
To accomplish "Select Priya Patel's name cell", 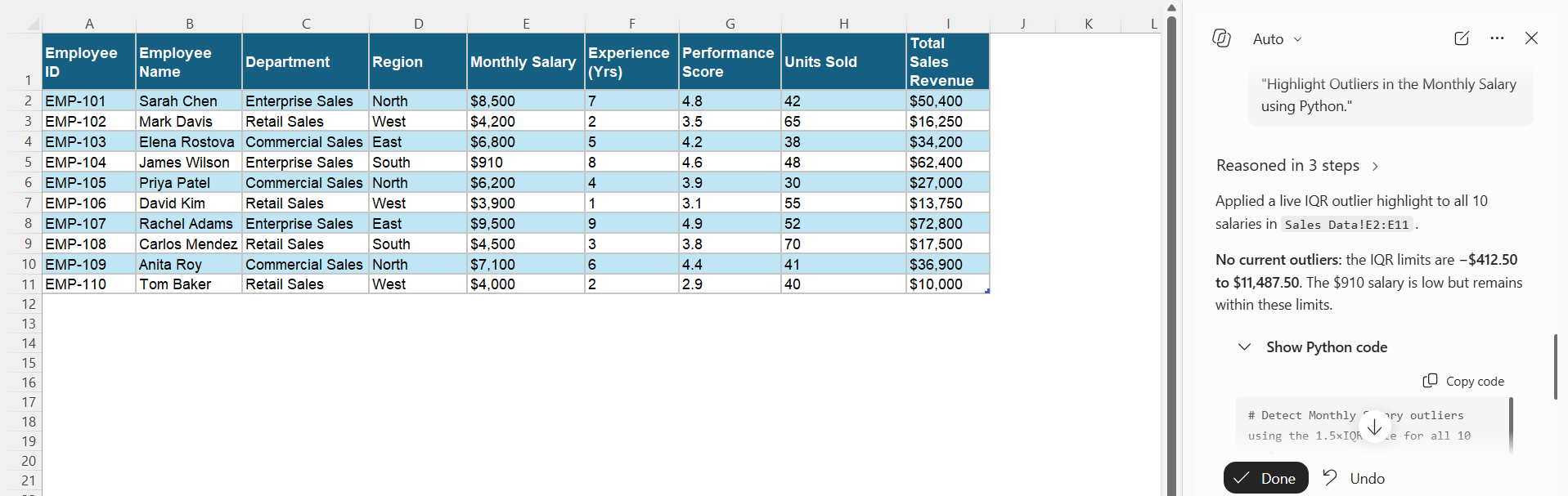I will pyautogui.click(x=189, y=182).
